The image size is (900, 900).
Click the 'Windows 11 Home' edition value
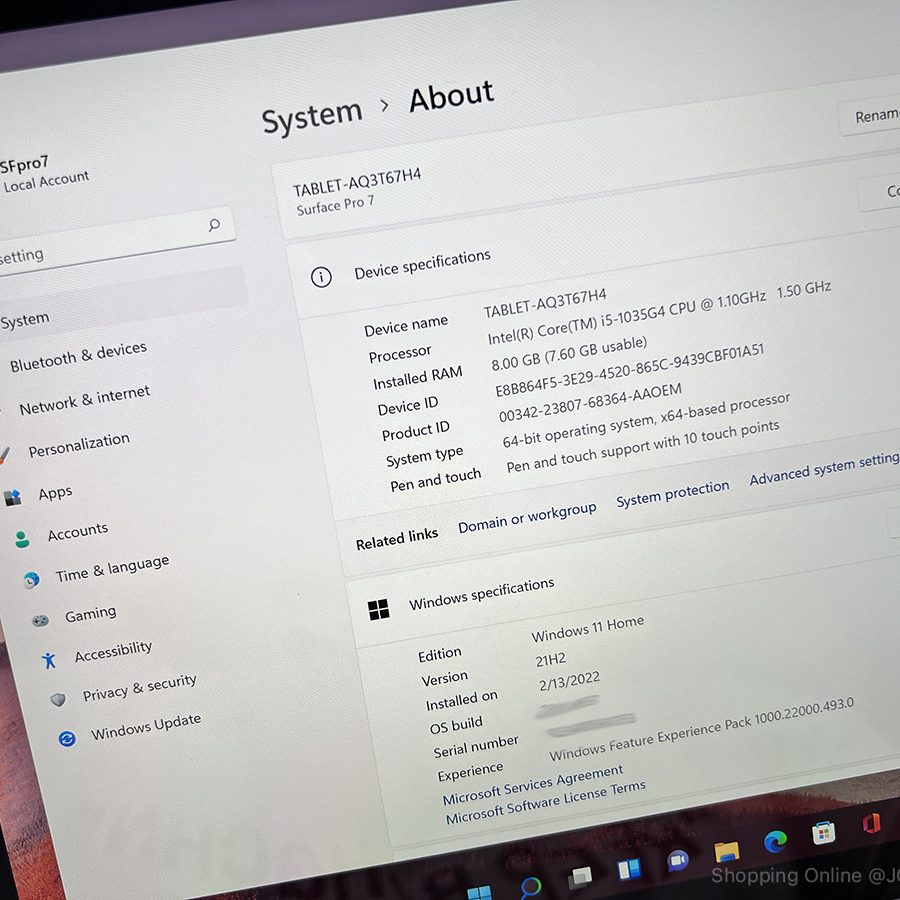pyautogui.click(x=587, y=630)
